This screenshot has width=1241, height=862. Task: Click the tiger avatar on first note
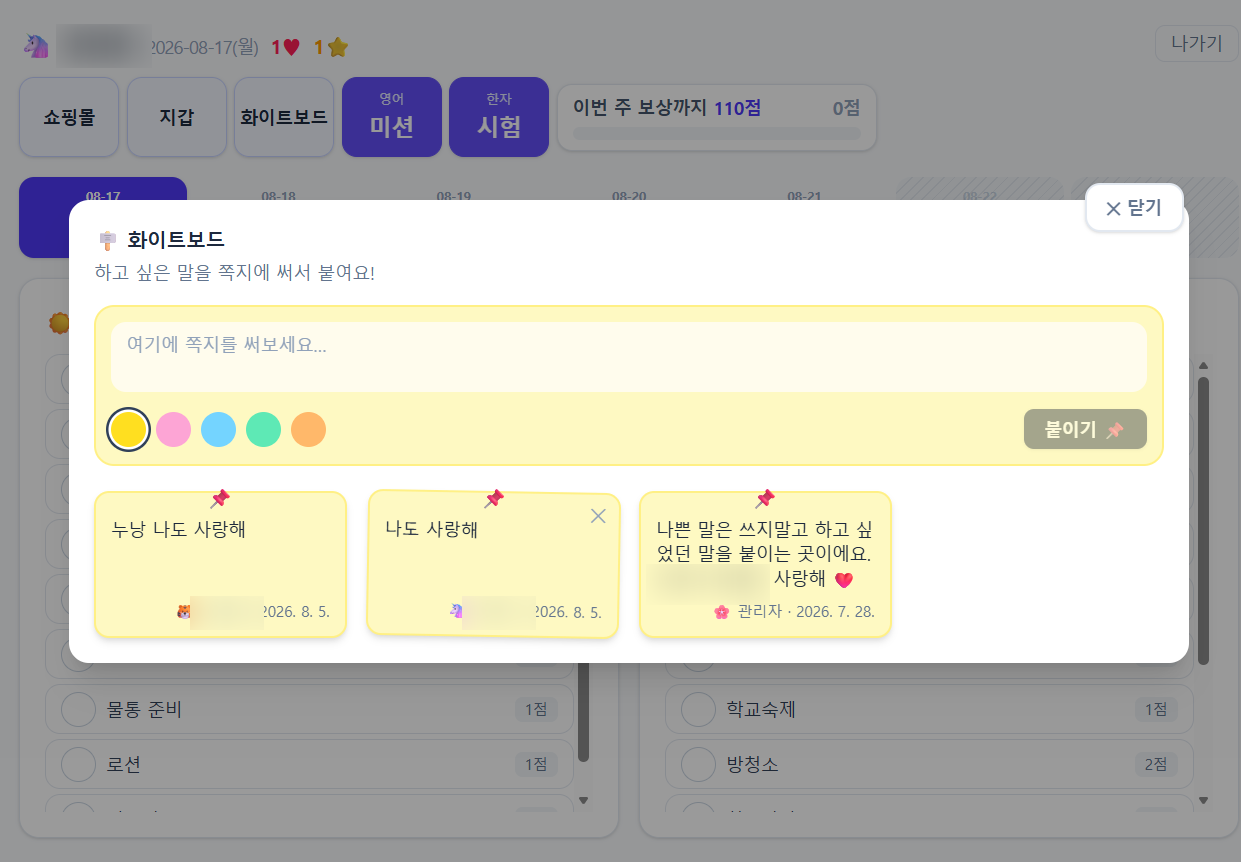(x=183, y=612)
